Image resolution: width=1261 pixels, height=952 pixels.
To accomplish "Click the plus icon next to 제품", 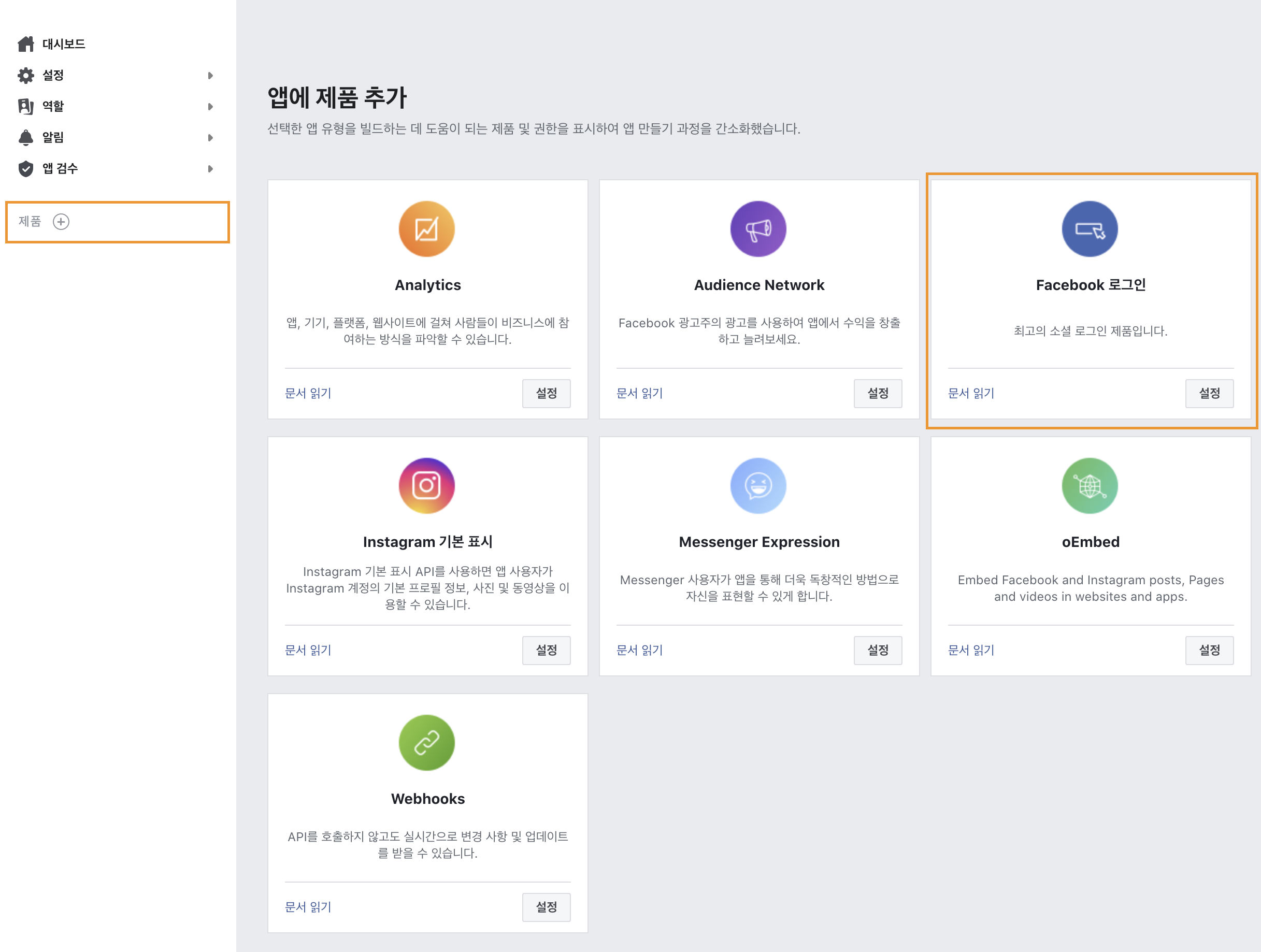I will click(x=61, y=222).
